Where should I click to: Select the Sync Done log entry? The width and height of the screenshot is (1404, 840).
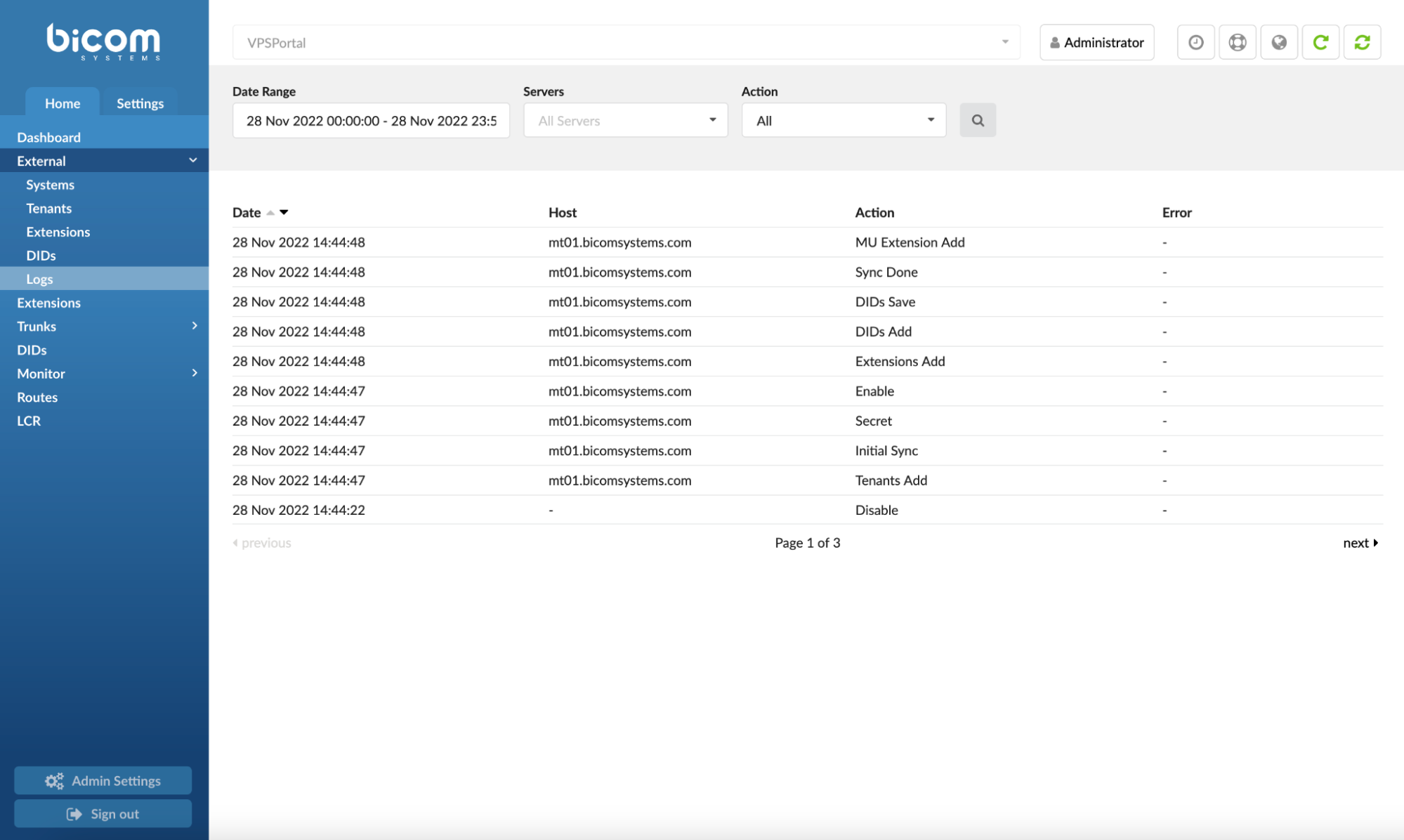(x=808, y=272)
